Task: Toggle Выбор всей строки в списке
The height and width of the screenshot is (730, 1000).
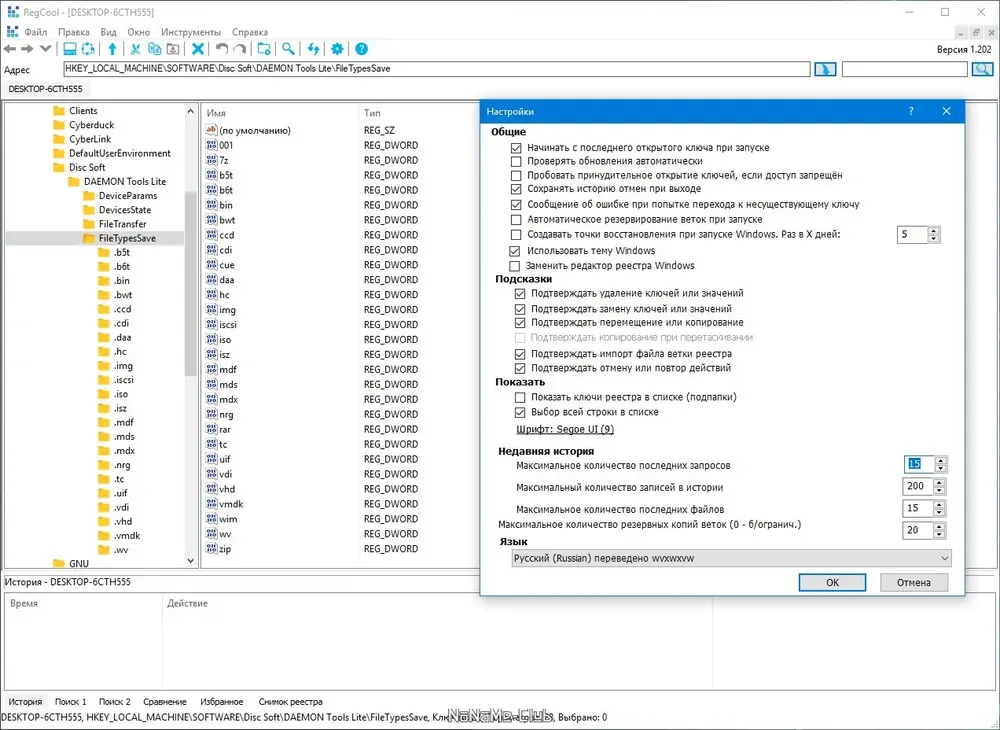Action: 520,412
